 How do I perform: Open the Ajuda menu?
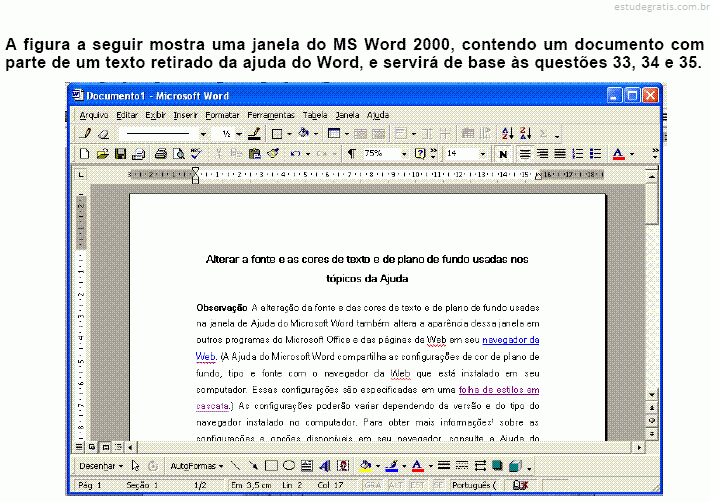coord(378,115)
